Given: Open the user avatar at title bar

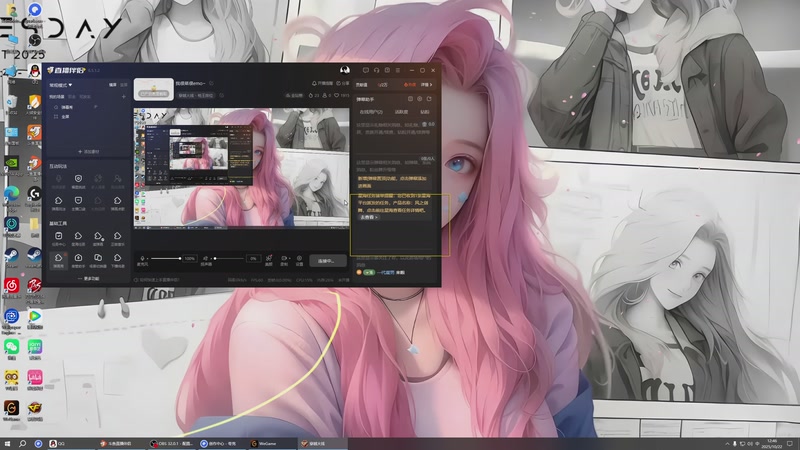Looking at the screenshot, I should click(345, 70).
